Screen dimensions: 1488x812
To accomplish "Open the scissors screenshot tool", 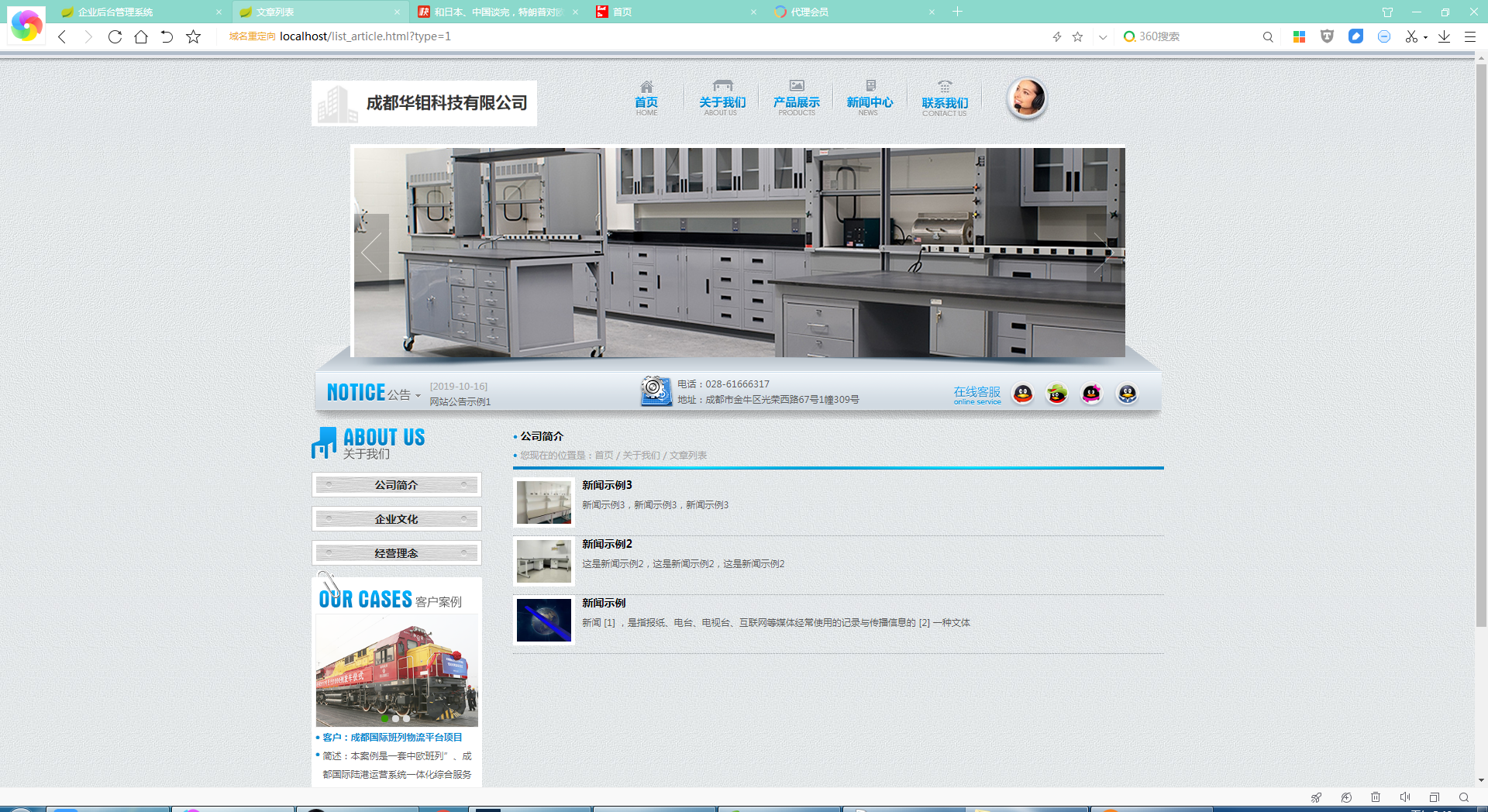I will (1411, 36).
